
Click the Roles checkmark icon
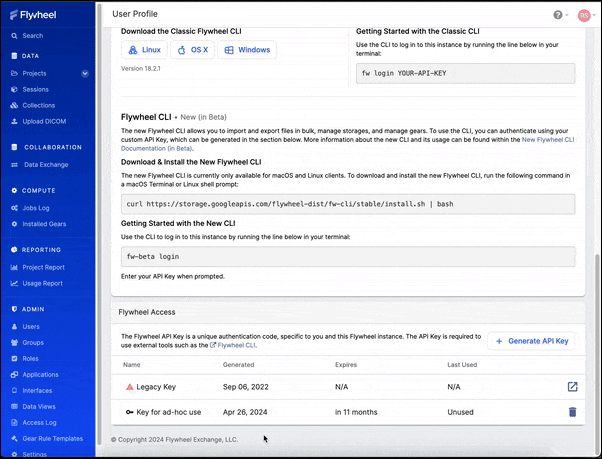coord(14,359)
